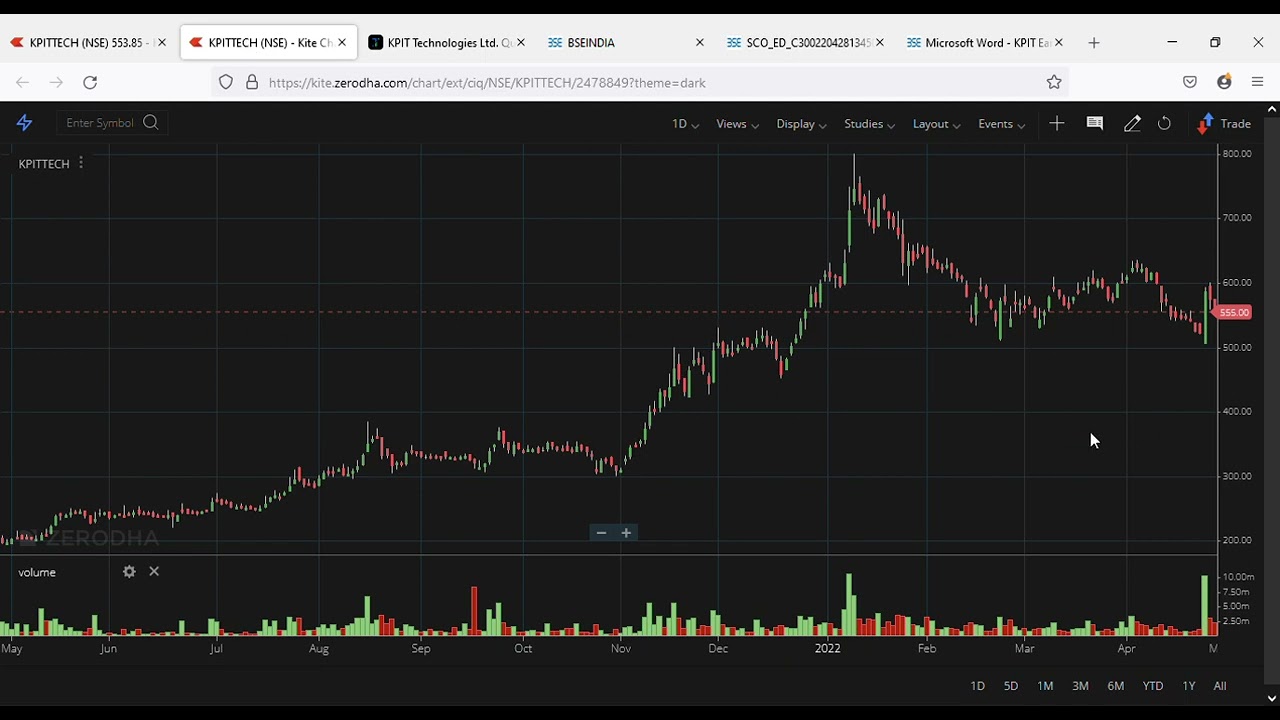The height and width of the screenshot is (720, 1280).
Task: Click the site security padlock icon
Action: [252, 83]
